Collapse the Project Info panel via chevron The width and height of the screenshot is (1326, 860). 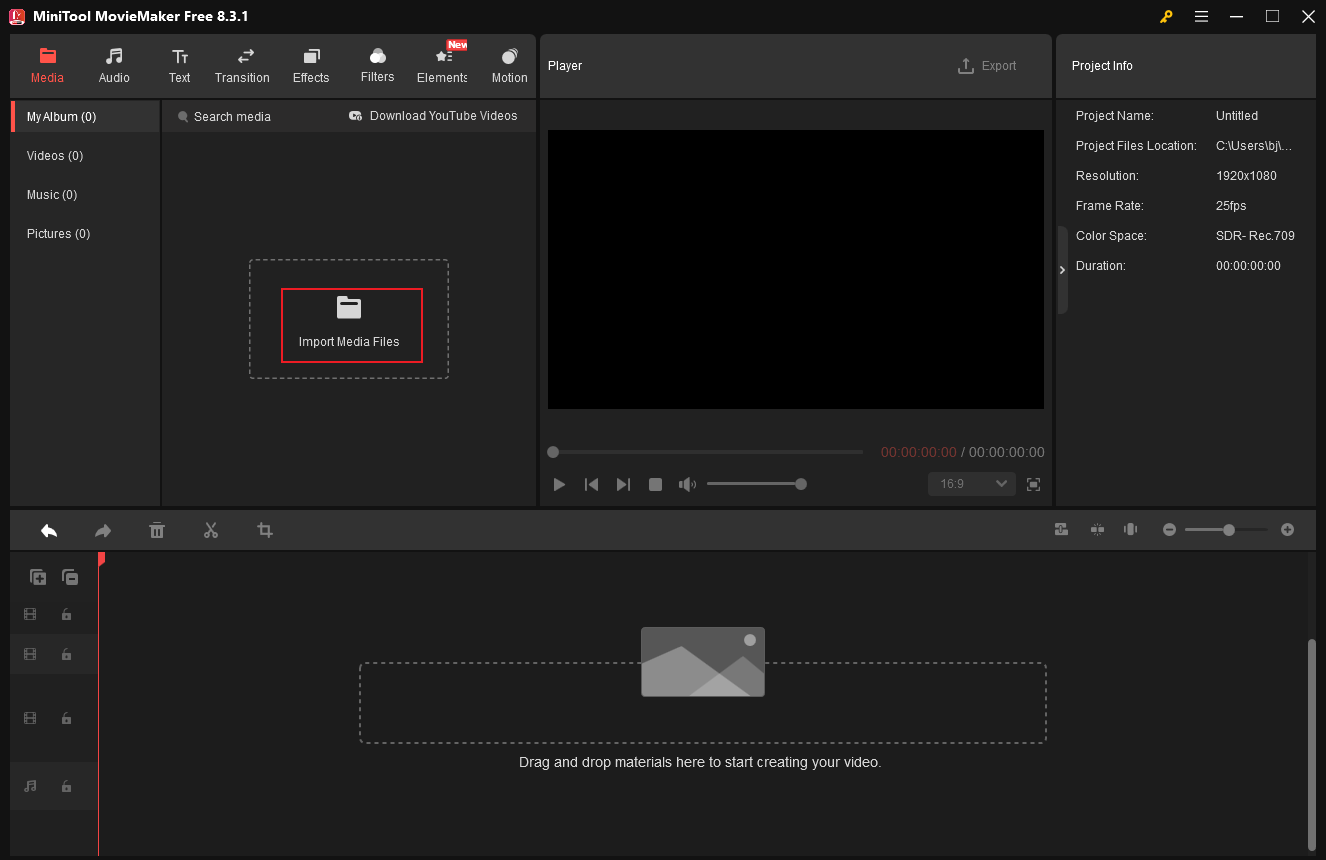click(x=1062, y=269)
